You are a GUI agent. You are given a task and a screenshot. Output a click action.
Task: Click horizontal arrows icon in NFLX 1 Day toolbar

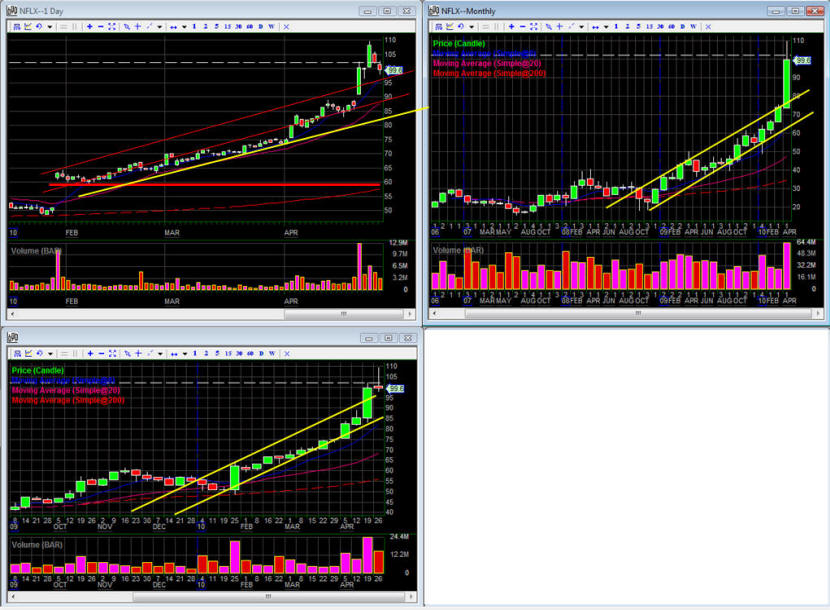pos(173,27)
